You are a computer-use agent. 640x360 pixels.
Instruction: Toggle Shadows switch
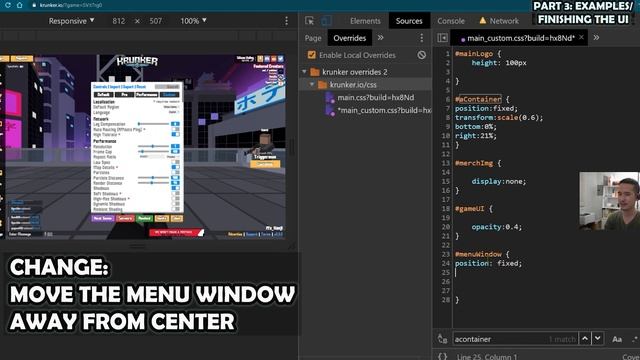click(x=176, y=188)
